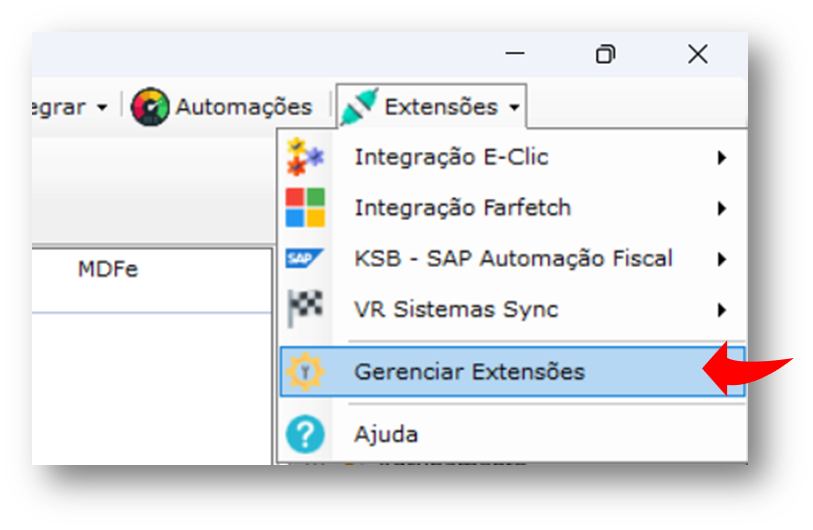Choose Gerenciar Extensões from the menu
Screen dimensions: 813x530
click(512, 372)
